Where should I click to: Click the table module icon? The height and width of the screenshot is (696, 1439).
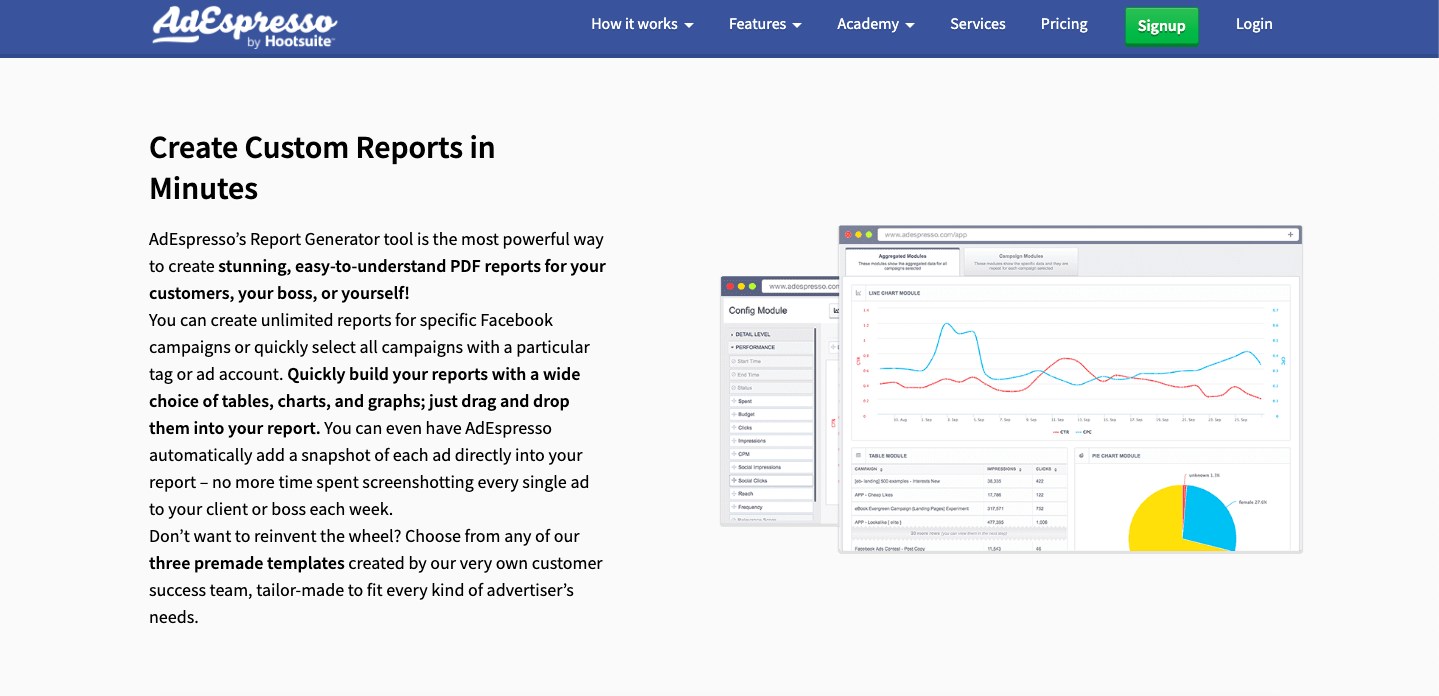858,455
